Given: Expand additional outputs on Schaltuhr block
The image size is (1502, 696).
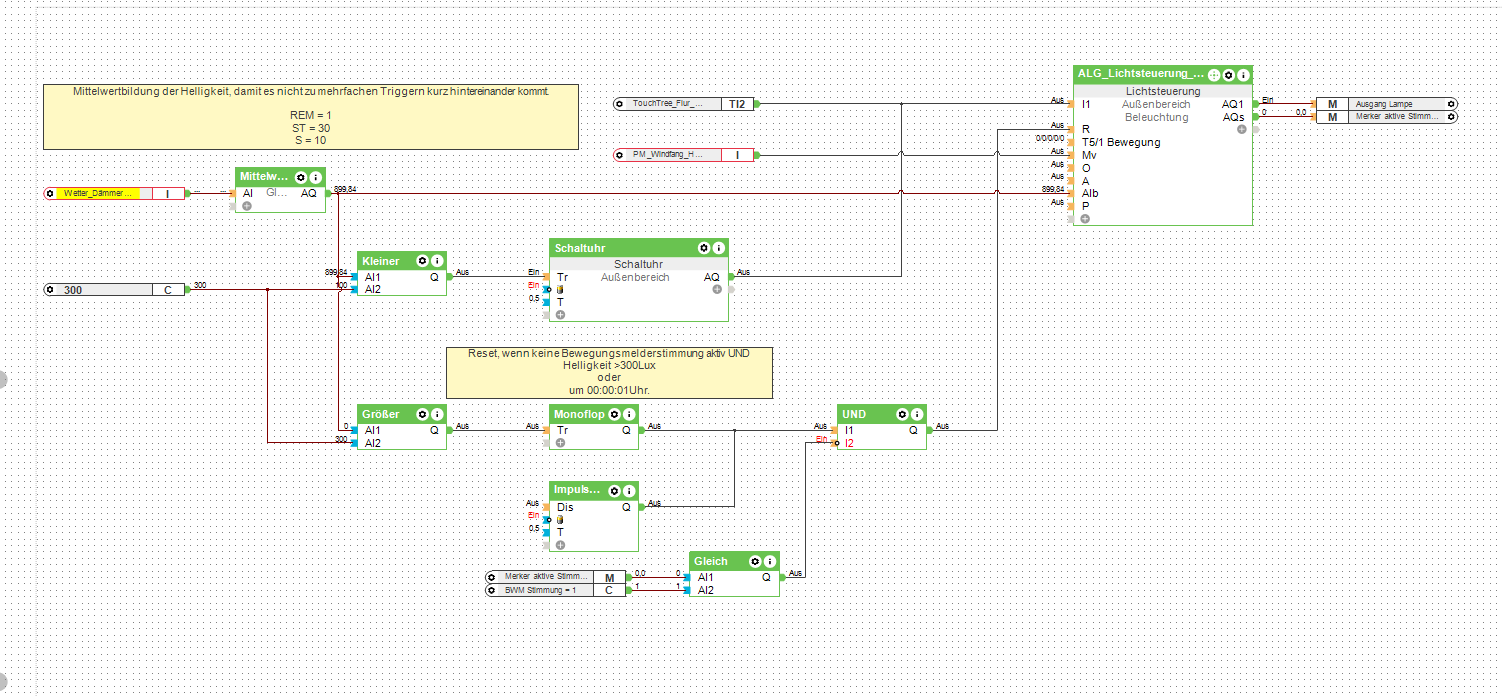Looking at the screenshot, I should (717, 289).
